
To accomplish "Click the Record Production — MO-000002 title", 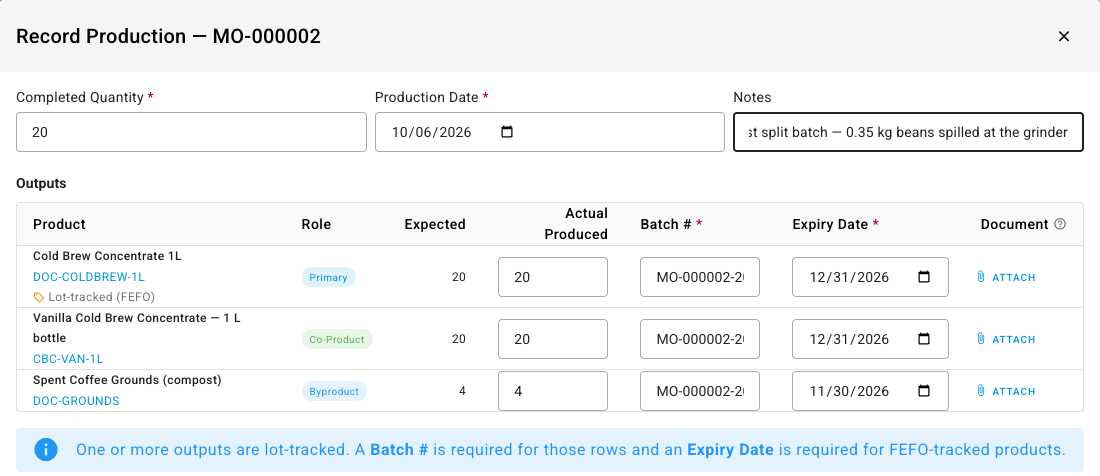I will click(x=168, y=36).
